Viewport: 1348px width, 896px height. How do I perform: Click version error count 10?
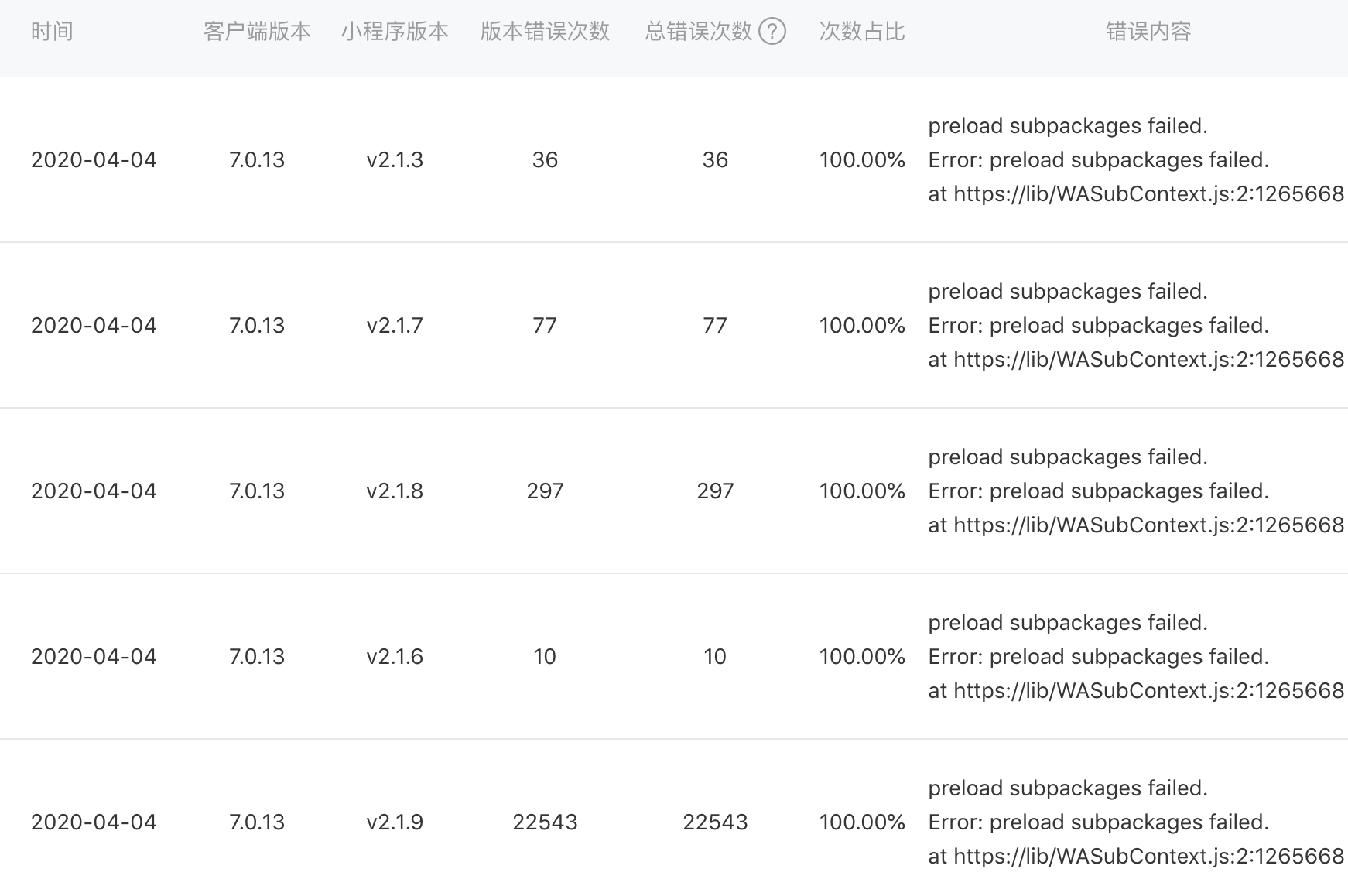pyautogui.click(x=545, y=657)
